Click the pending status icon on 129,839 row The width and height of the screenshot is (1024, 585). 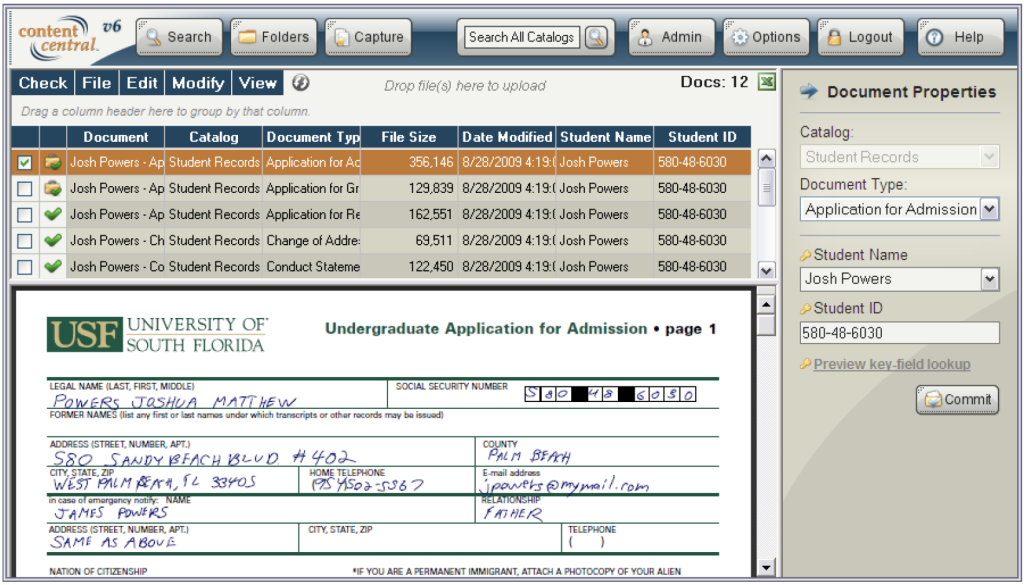click(x=53, y=189)
